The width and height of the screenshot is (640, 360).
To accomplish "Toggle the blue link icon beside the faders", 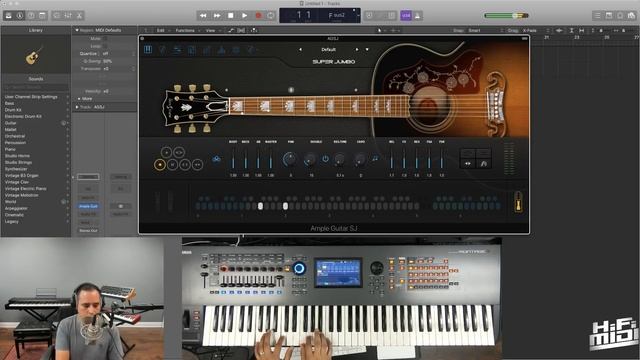I will point(216,159).
